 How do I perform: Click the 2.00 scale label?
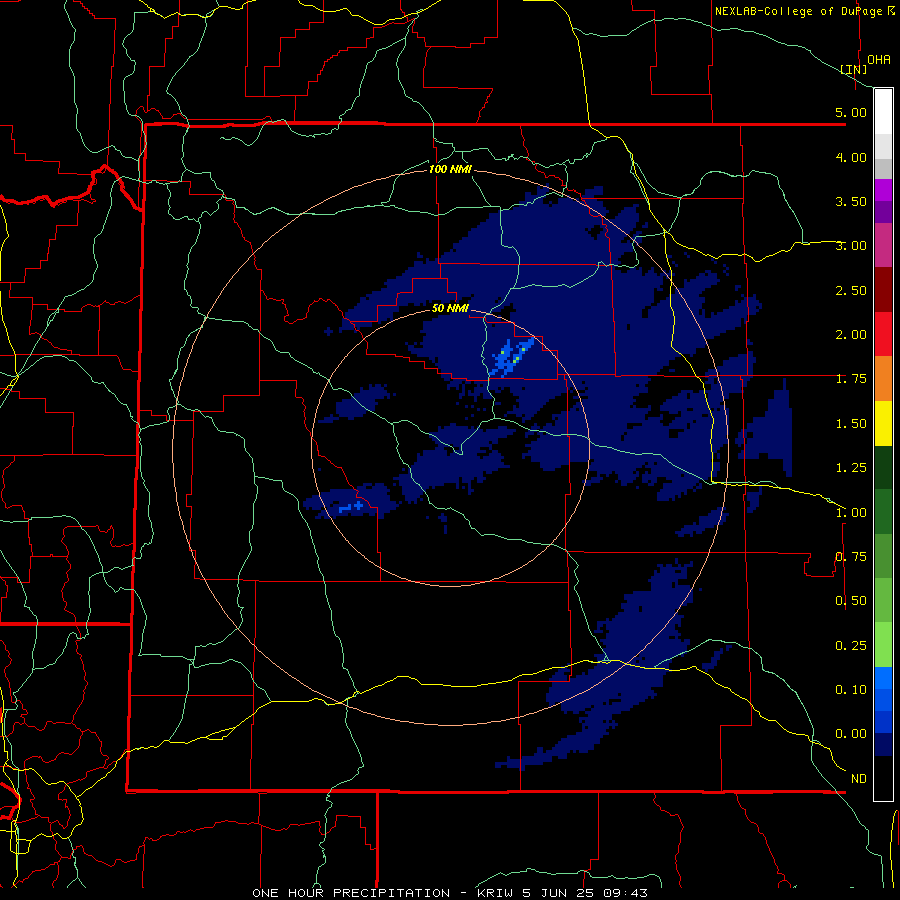tap(851, 335)
